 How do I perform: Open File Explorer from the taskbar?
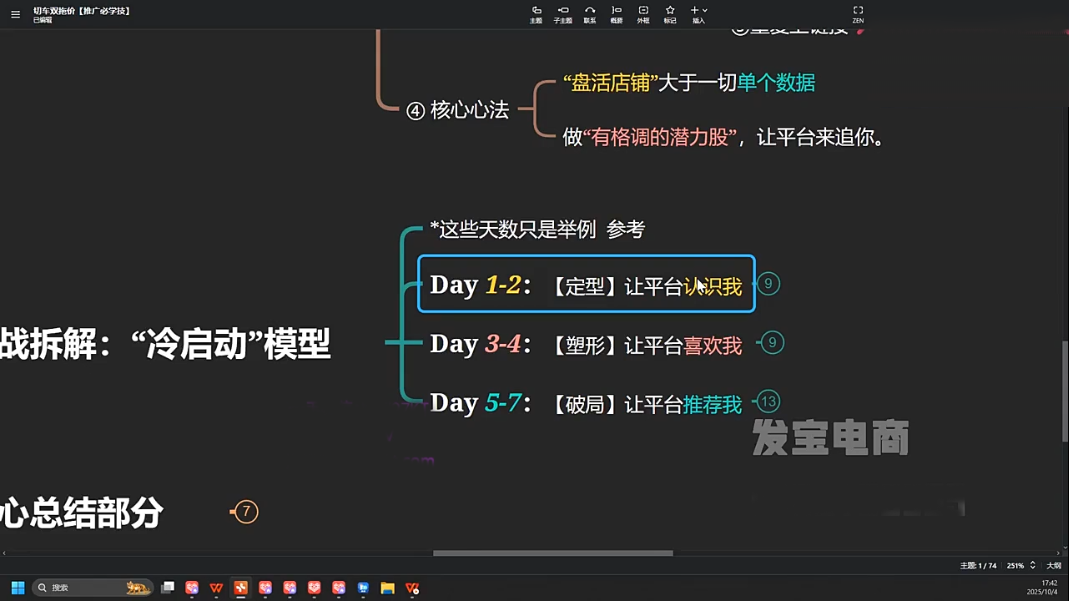387,588
